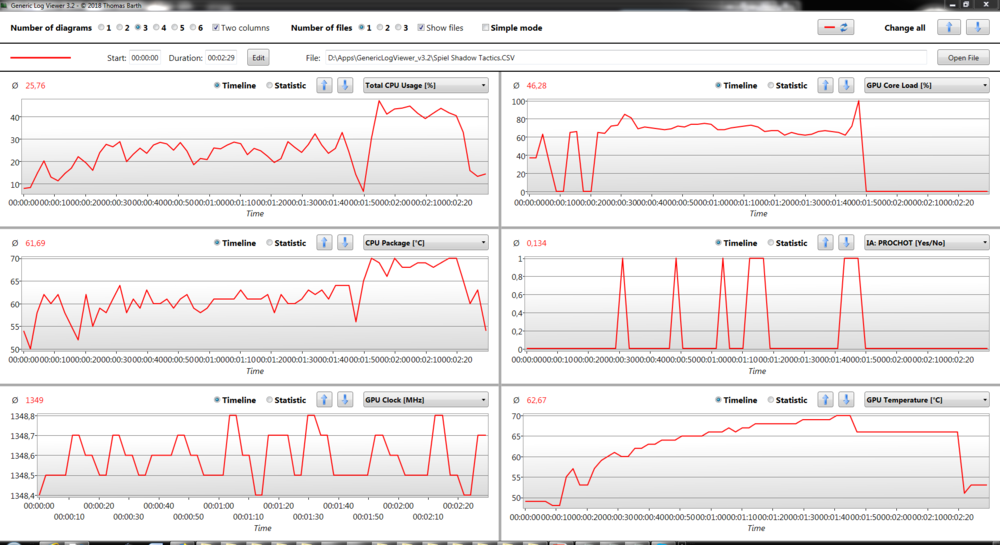Click down arrow in GPU Clock panel

pyautogui.click(x=346, y=399)
